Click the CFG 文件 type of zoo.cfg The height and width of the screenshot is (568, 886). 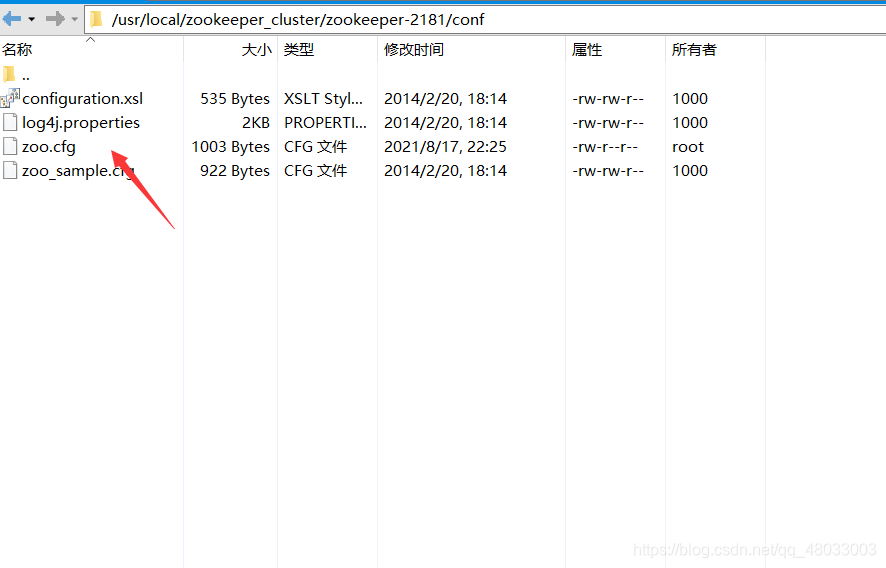click(315, 147)
